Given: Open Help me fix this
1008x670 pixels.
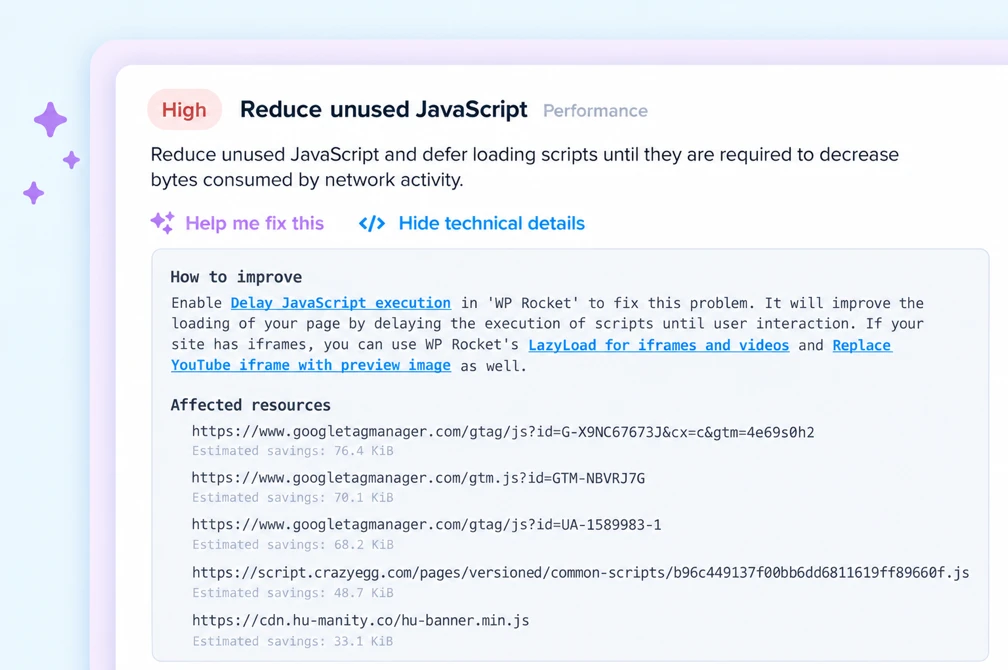Looking at the screenshot, I should 255,223.
